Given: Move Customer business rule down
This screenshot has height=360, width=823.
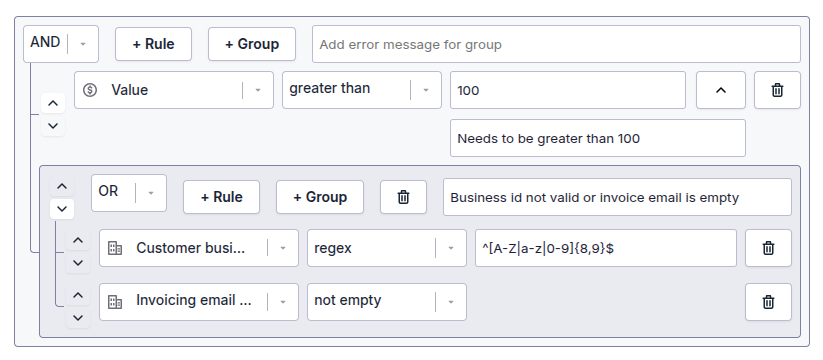Looking at the screenshot, I should [x=78, y=262].
